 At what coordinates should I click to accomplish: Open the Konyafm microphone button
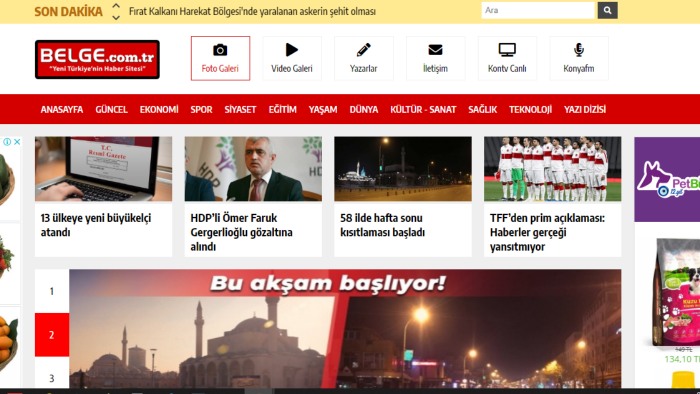pyautogui.click(x=579, y=58)
